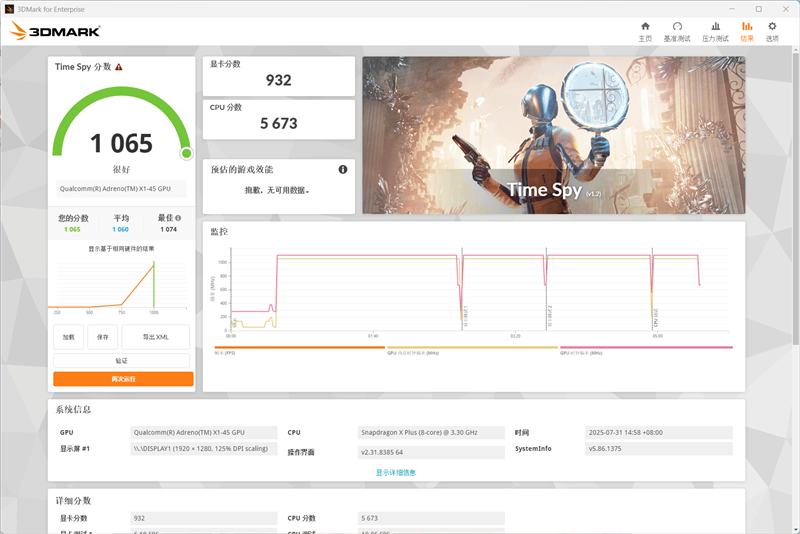Open the 显示详细信息 link
Image resolution: width=800 pixels, height=534 pixels.
point(396,473)
